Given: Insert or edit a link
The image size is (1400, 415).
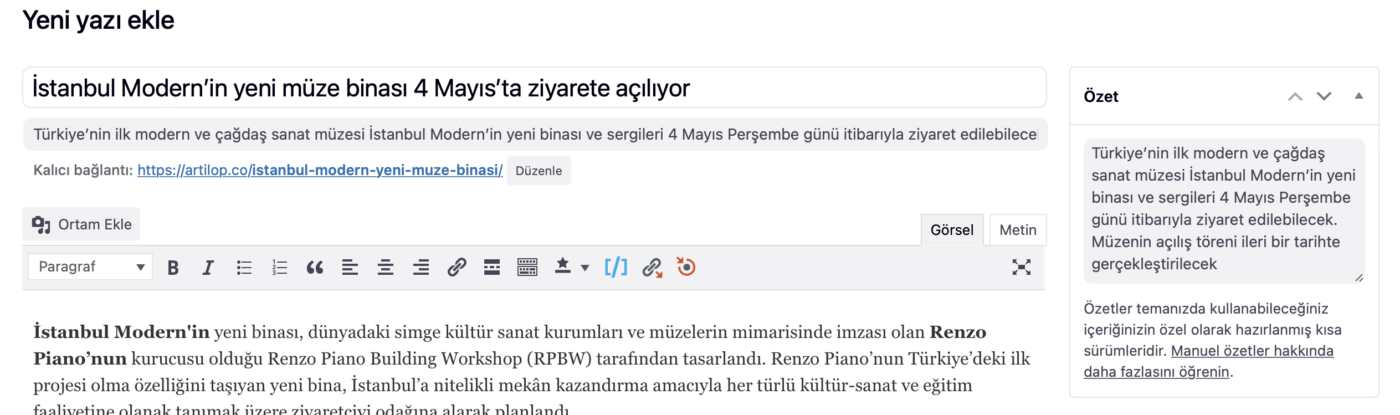Looking at the screenshot, I should click(x=457, y=267).
